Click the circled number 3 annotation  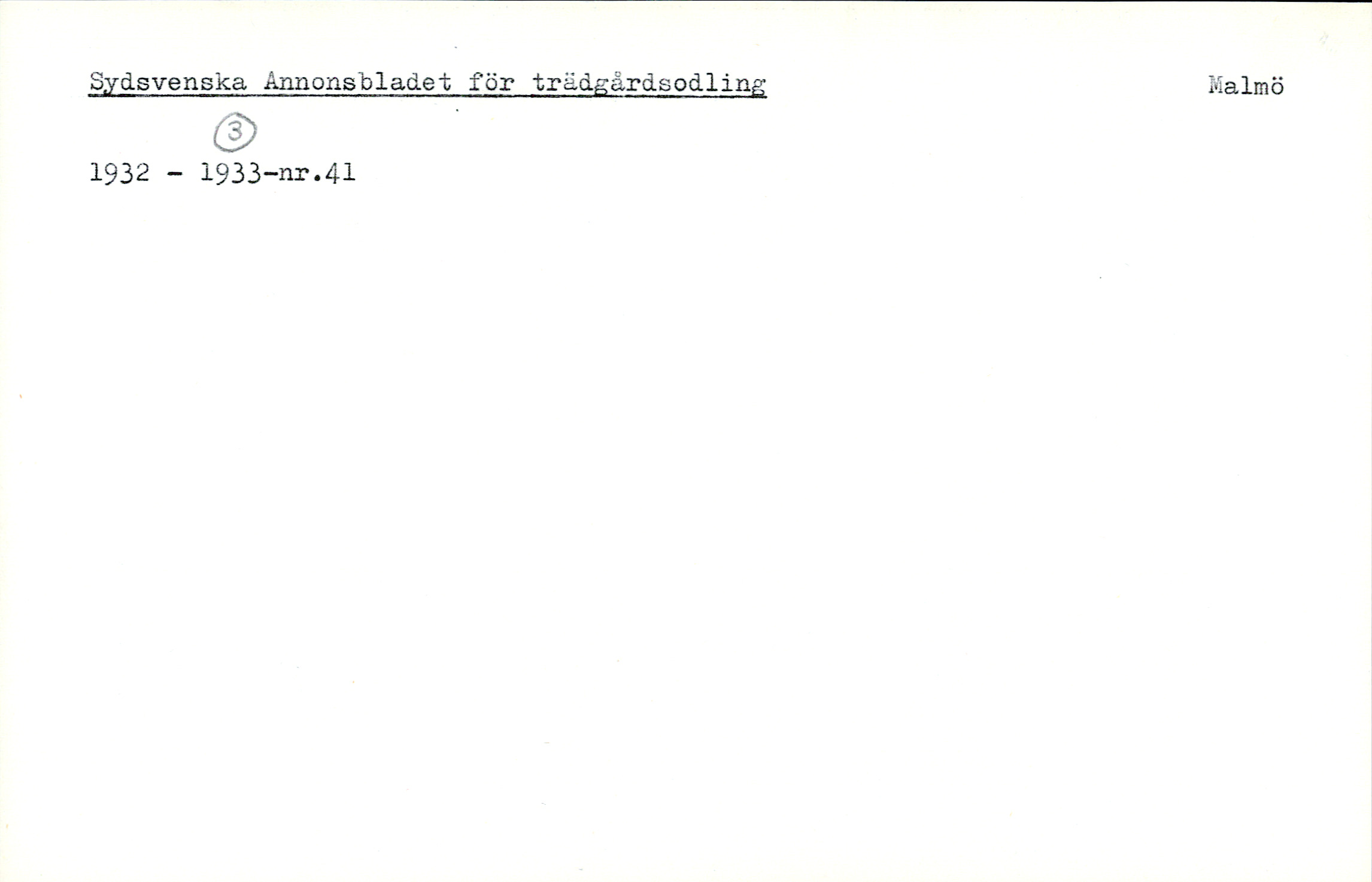click(x=235, y=132)
